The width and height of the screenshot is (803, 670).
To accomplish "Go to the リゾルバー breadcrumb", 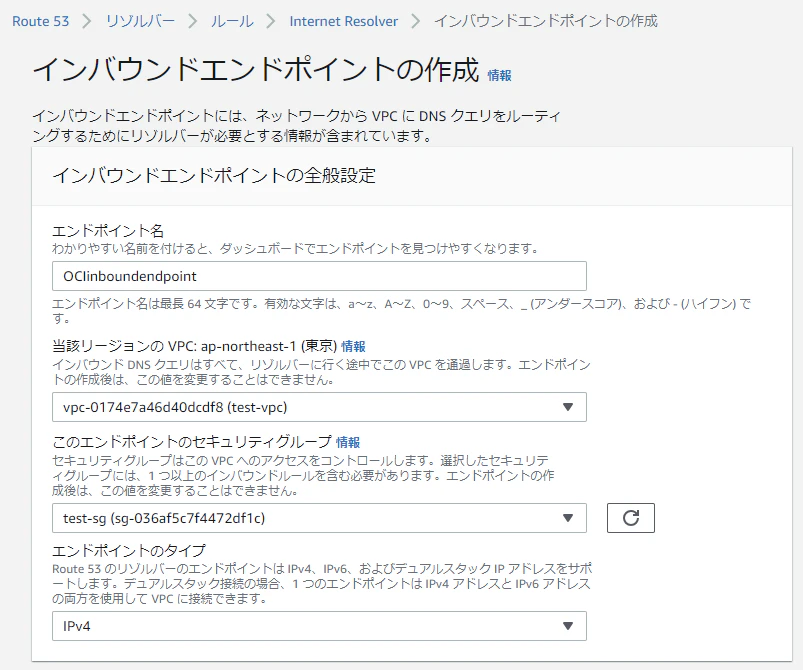I will 140,21.
